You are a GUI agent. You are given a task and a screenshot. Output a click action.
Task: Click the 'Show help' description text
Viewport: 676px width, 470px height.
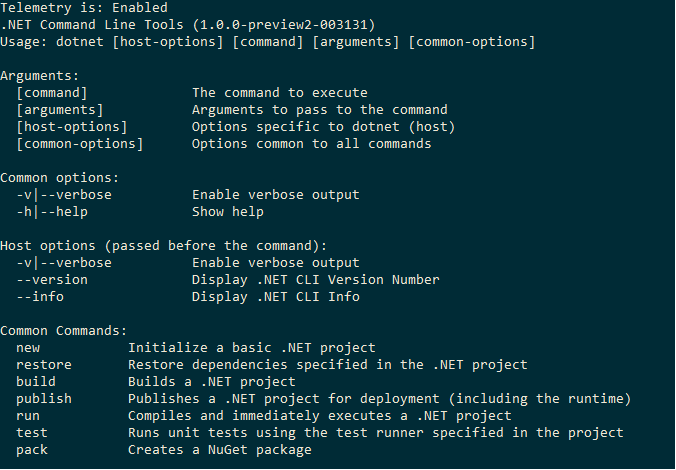point(228,212)
